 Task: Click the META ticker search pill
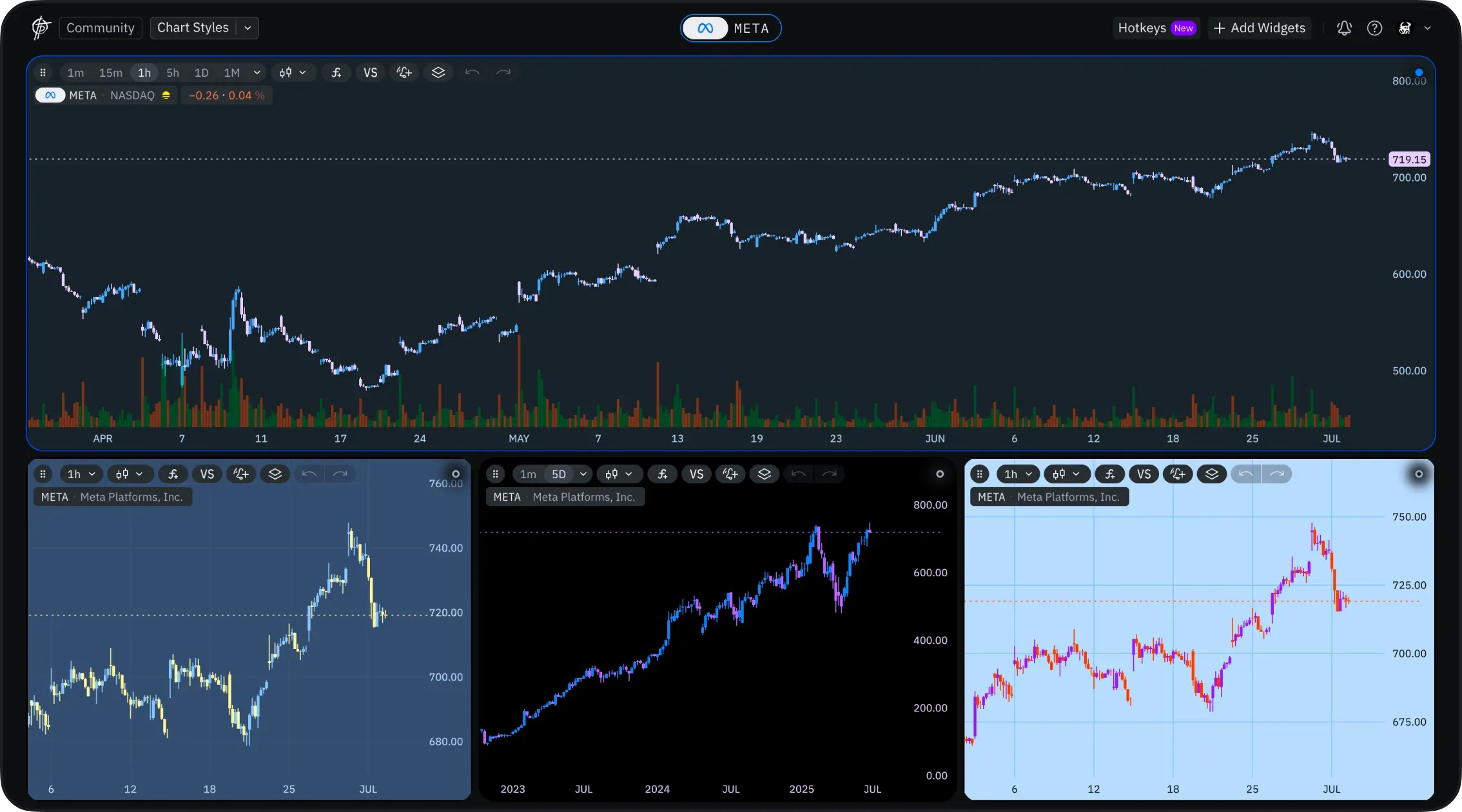[x=730, y=28]
